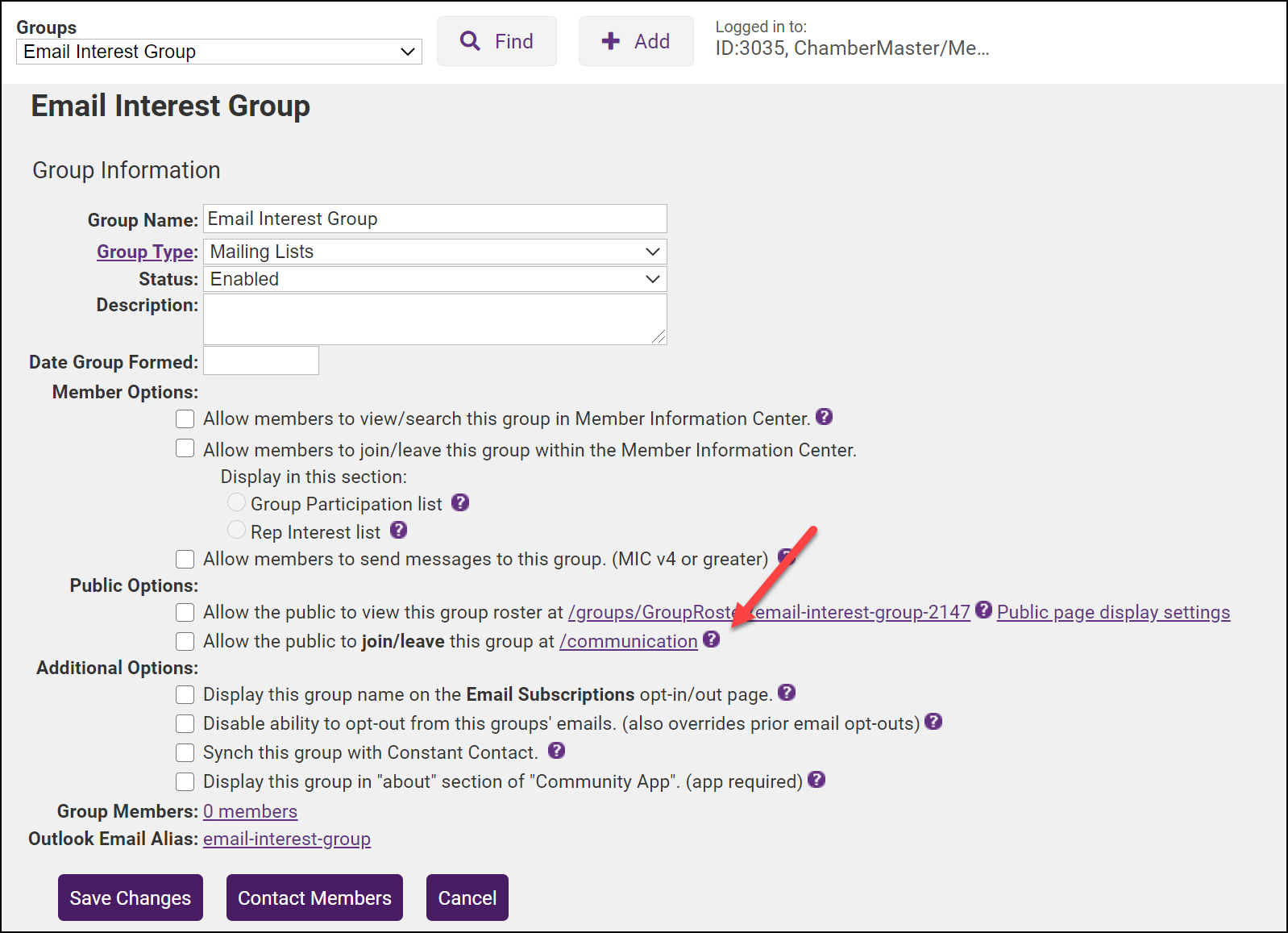
Task: Open help icon for Email Subscriptions option
Action: coord(787,693)
